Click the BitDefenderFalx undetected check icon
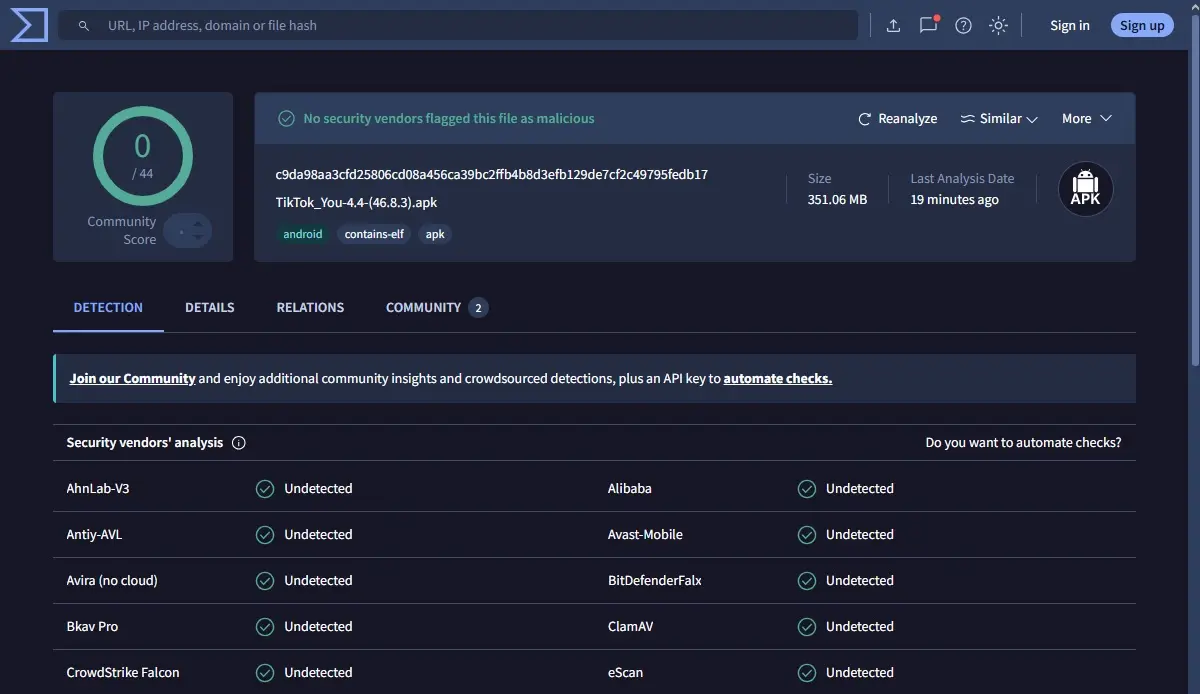The image size is (1200, 694). [807, 581]
